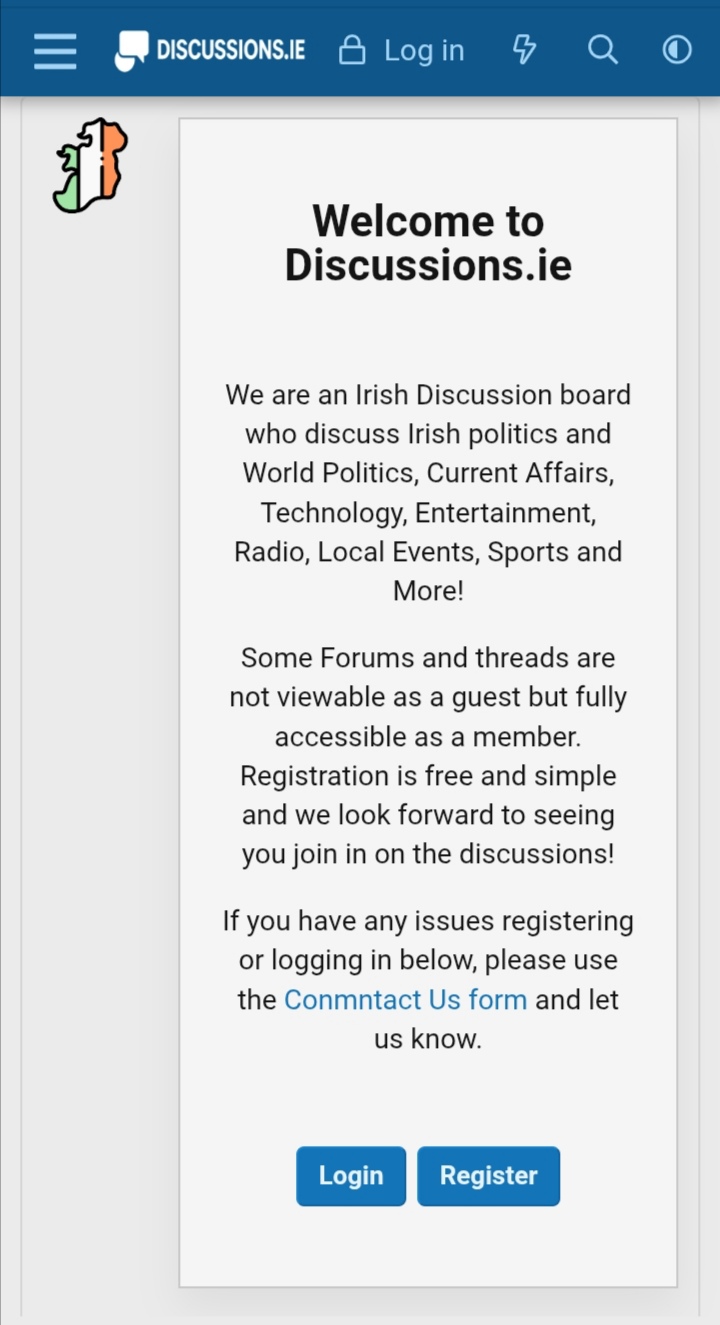Go home via DISCUSSIONS.IE logo text
720x1325 pixels.
coord(231,50)
